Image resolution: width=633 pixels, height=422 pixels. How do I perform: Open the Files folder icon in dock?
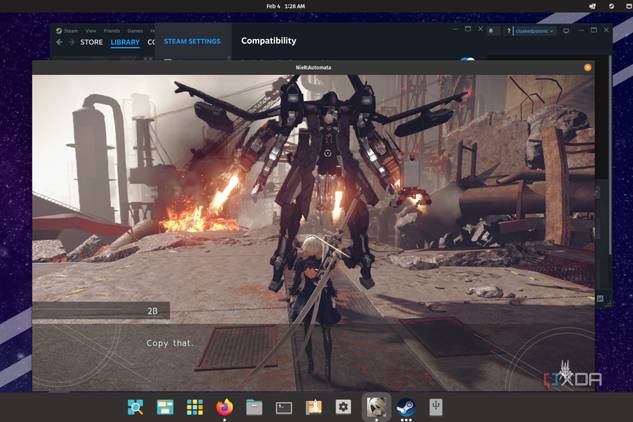pyautogui.click(x=254, y=407)
